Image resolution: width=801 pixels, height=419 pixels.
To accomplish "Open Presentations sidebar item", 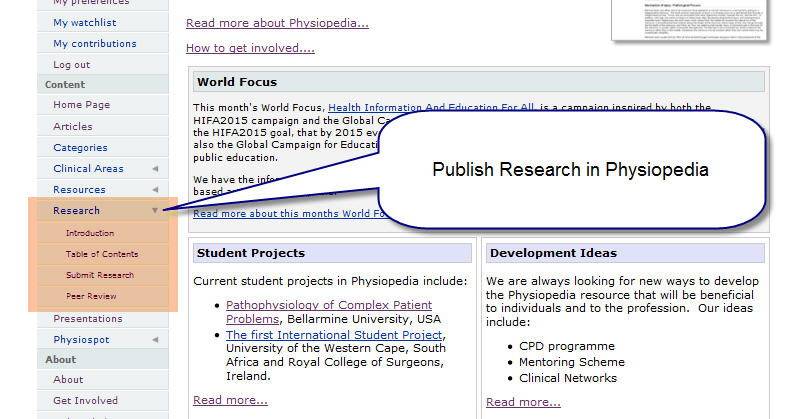I will 88,318.
